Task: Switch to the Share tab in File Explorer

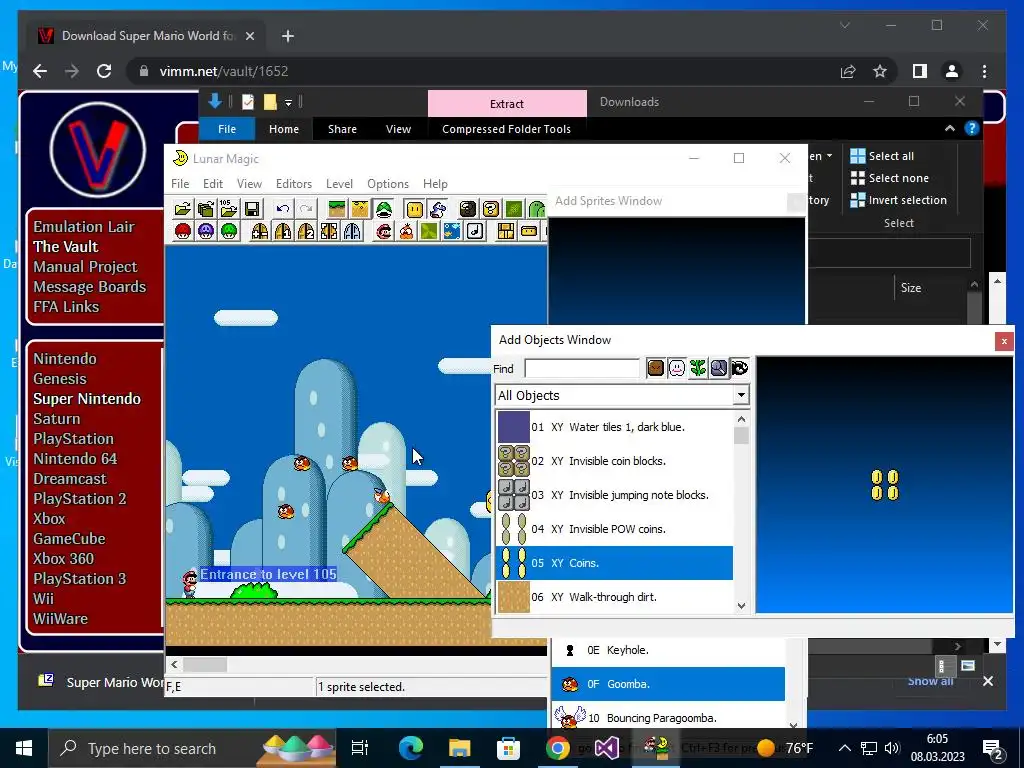Action: click(x=342, y=129)
